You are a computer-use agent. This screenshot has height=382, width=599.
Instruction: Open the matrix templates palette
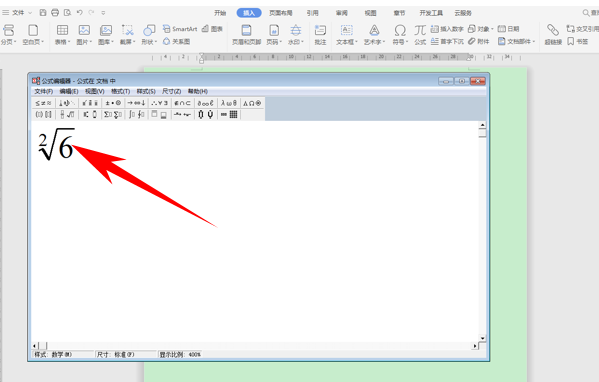pos(229,114)
